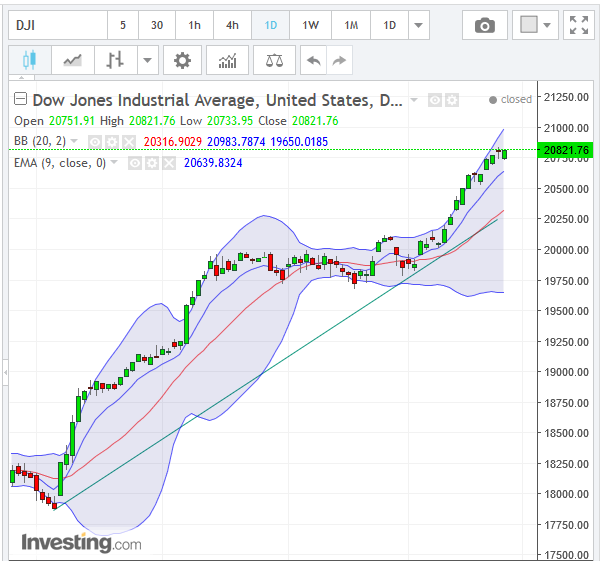Viewport: 603px width, 561px height.
Task: Click the current price label 20821.76
Action: pyautogui.click(x=565, y=150)
